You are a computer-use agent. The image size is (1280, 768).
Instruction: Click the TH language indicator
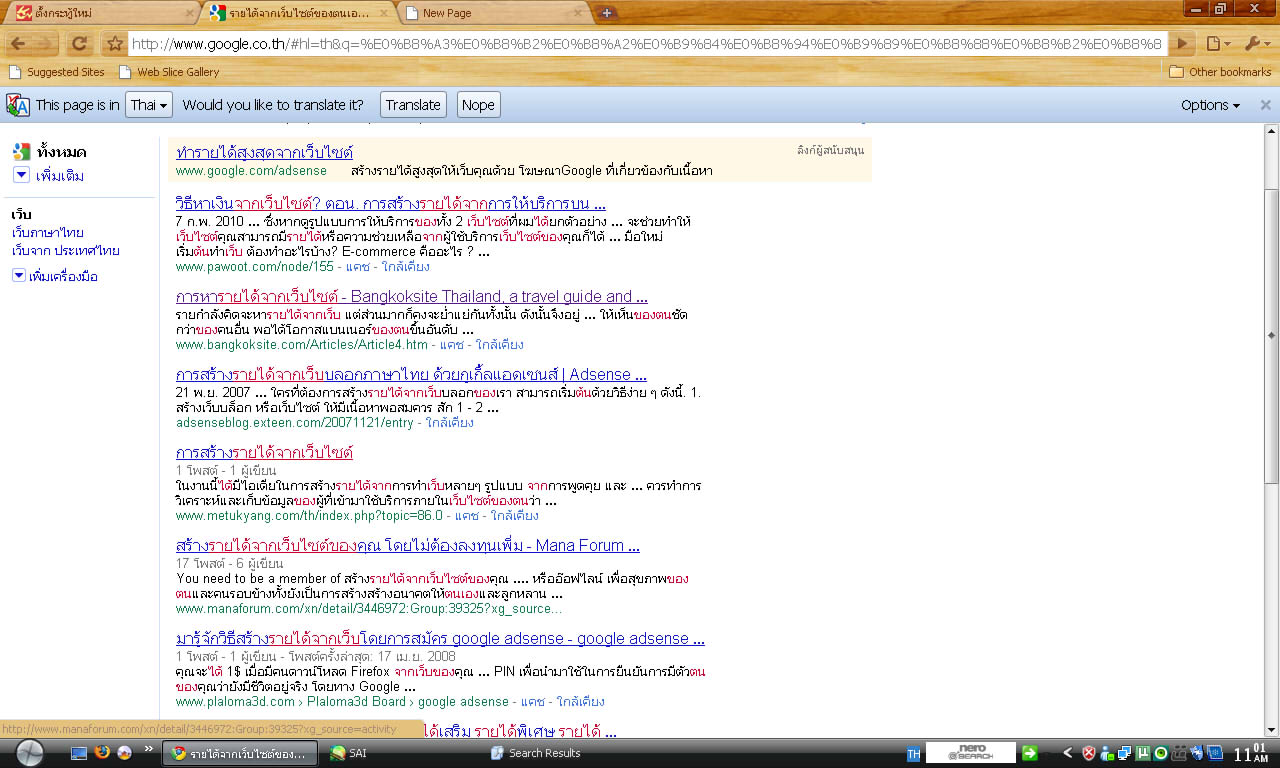click(913, 754)
